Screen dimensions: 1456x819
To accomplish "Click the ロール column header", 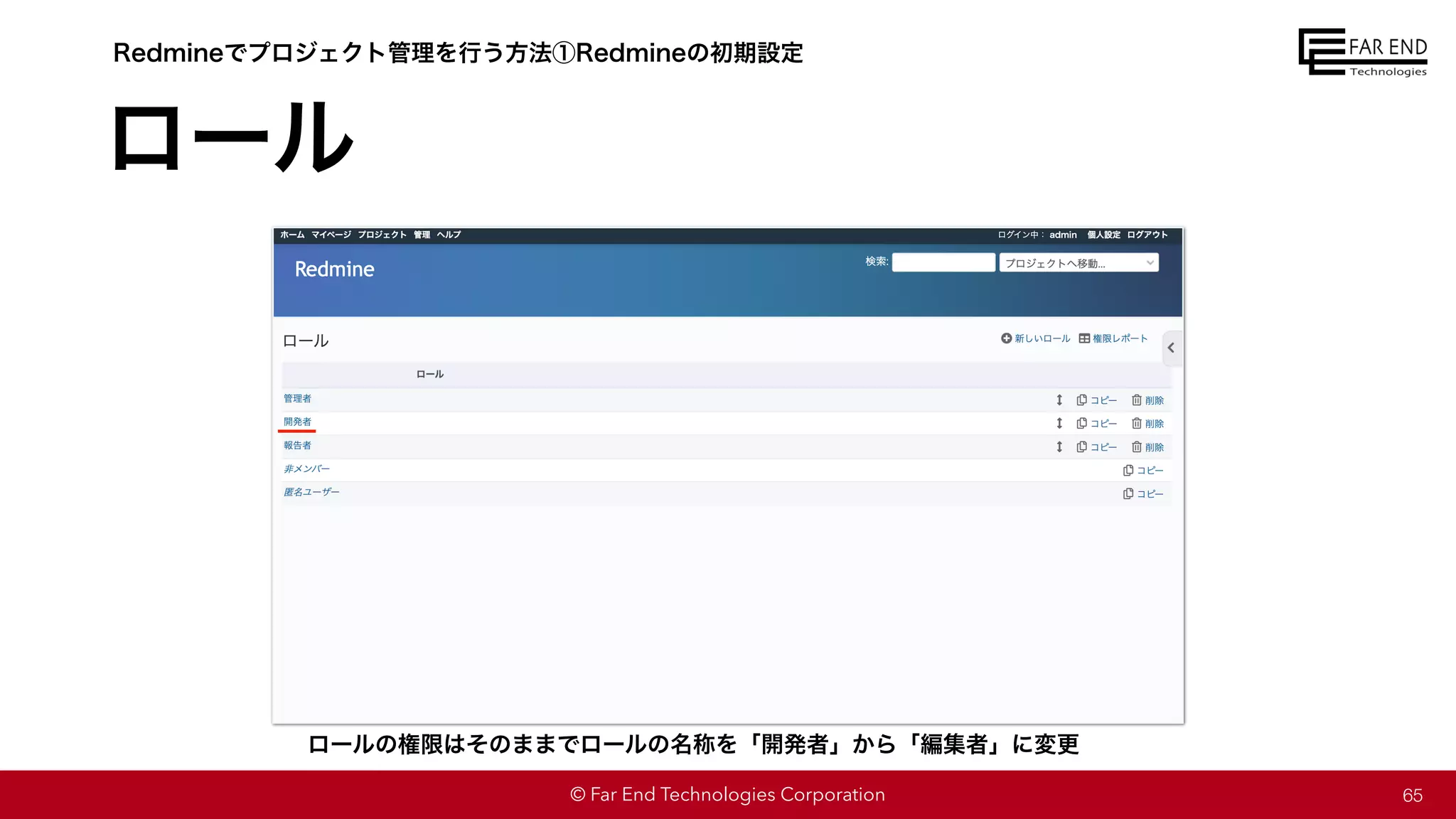I will click(429, 374).
